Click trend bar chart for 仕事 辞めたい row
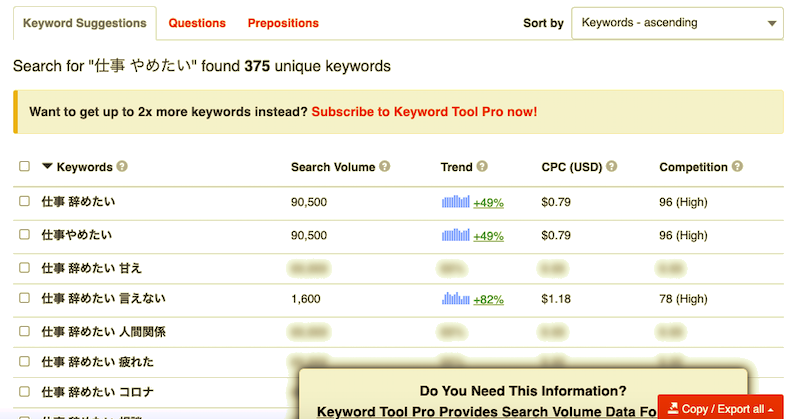Screen dimensions: 790x419 point(455,202)
